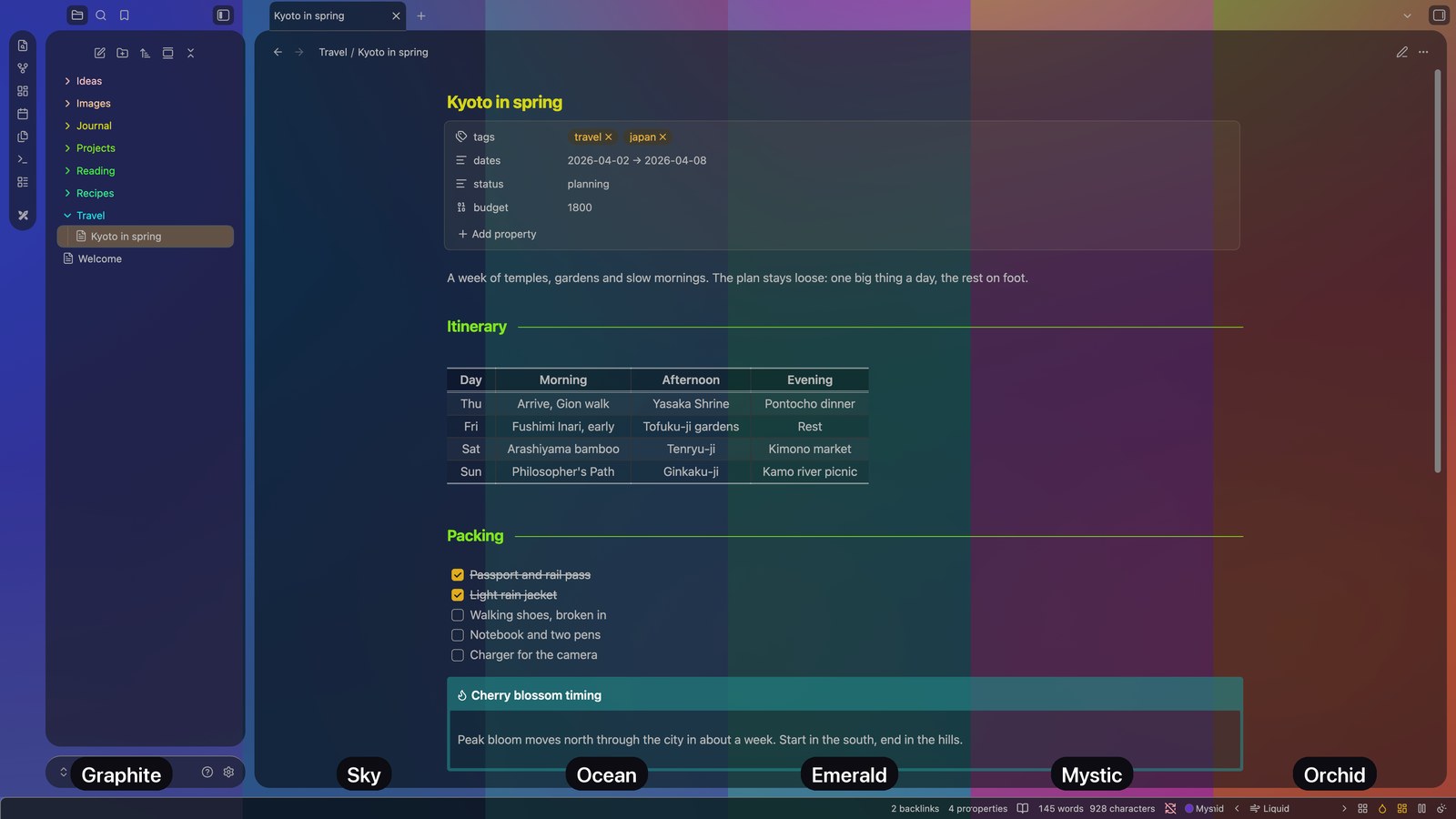Image resolution: width=1456 pixels, height=819 pixels.
Task: Open Obsidian settings gear
Action: pos(228,772)
